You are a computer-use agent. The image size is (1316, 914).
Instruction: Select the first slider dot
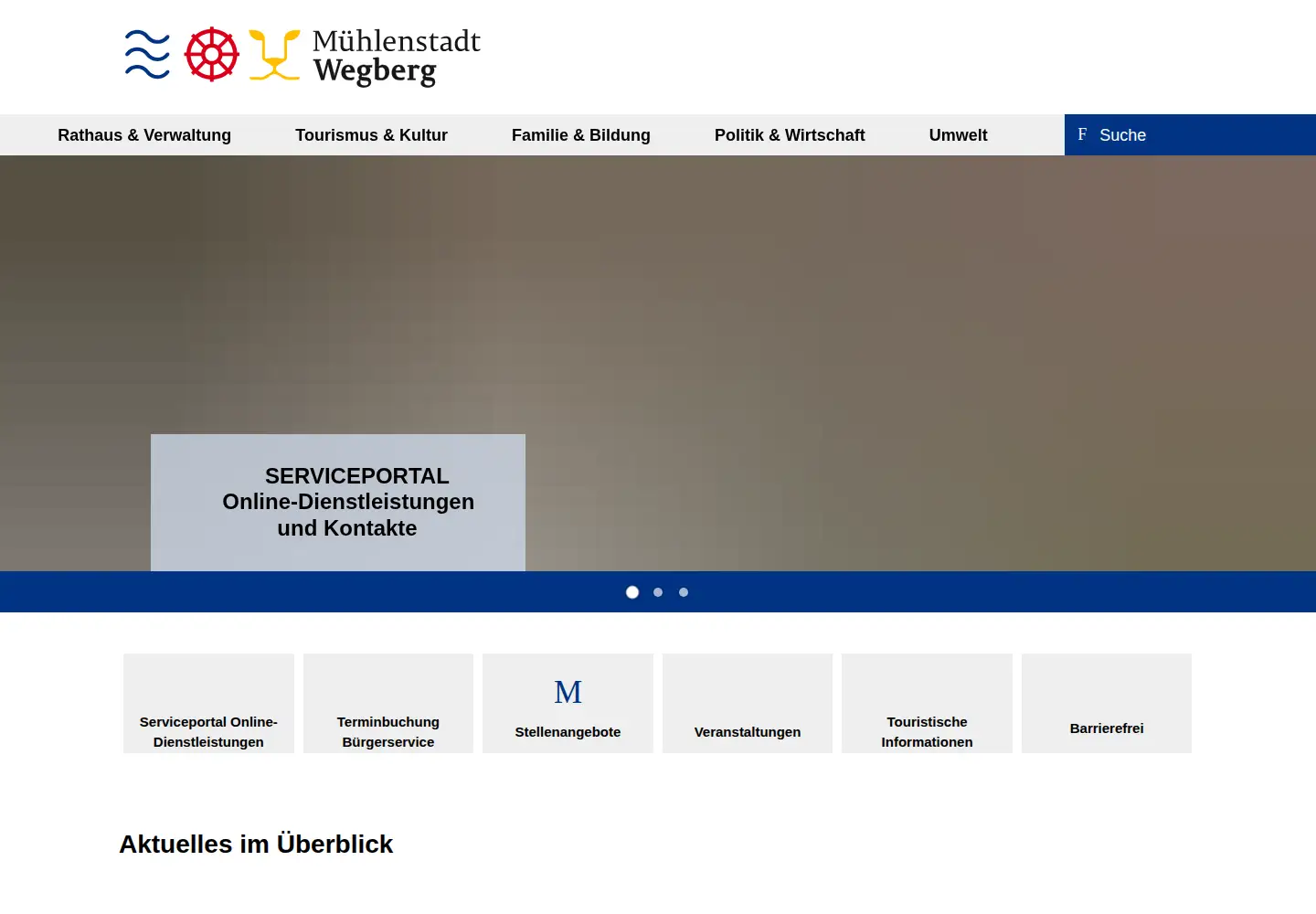pos(632,592)
